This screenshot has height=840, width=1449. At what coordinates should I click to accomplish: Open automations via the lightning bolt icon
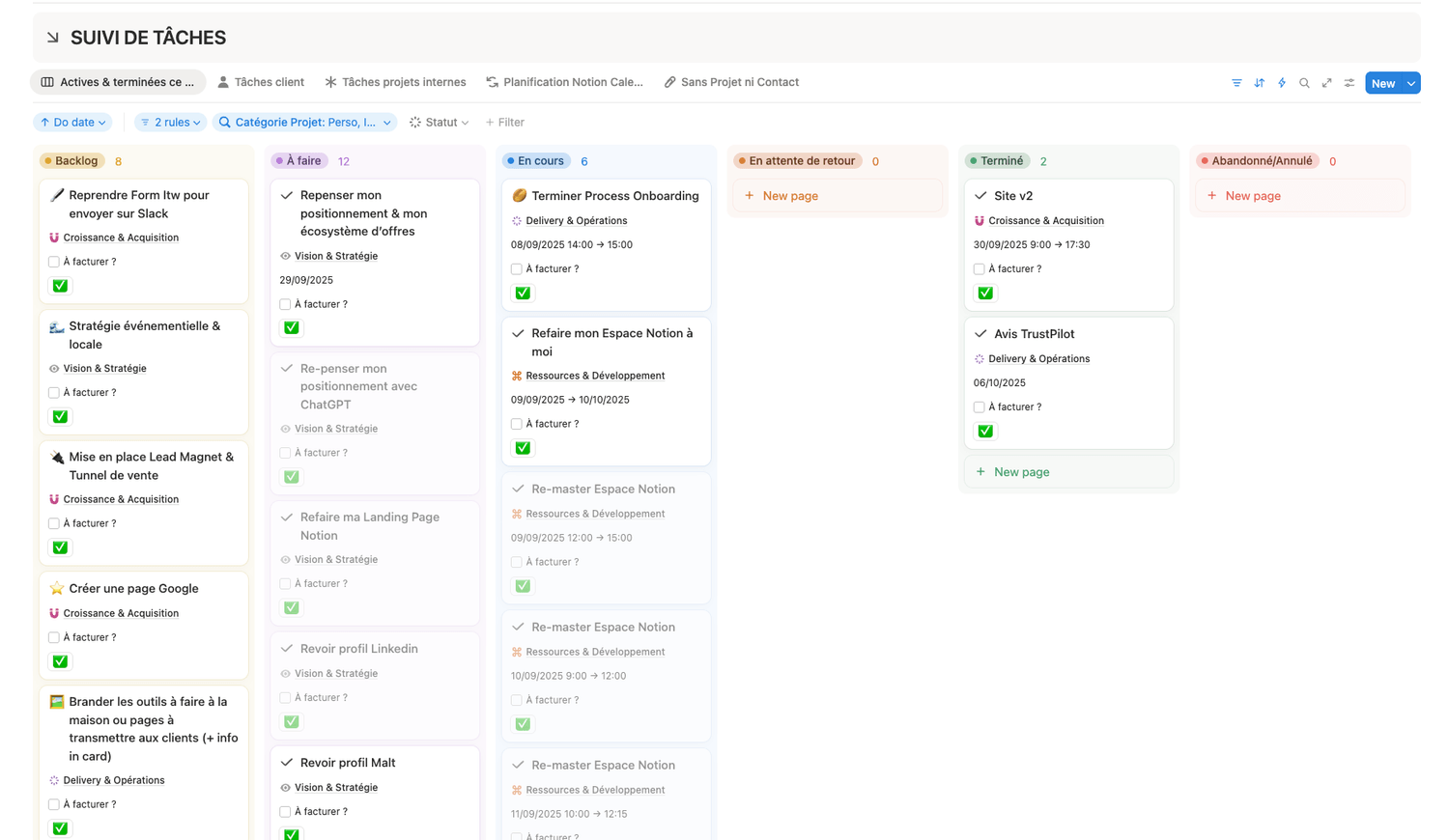pos(1282,83)
